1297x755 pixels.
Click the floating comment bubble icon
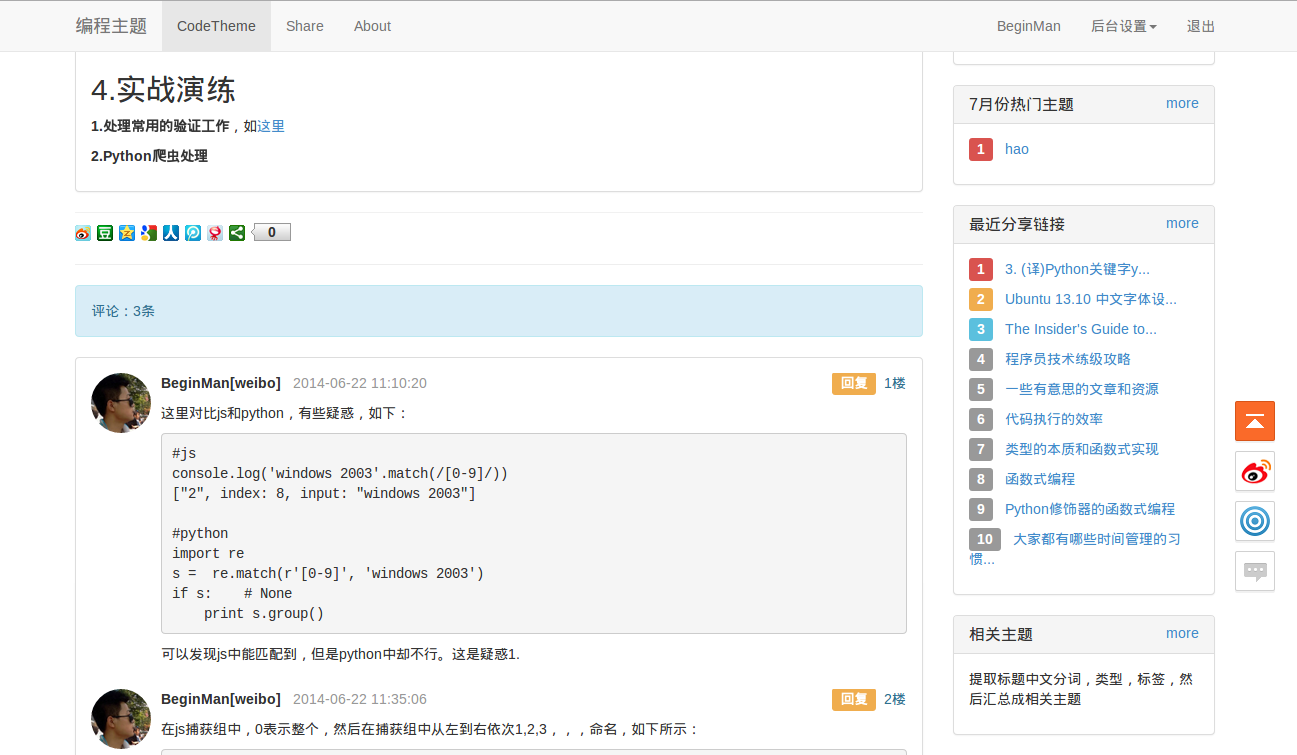tap(1255, 571)
